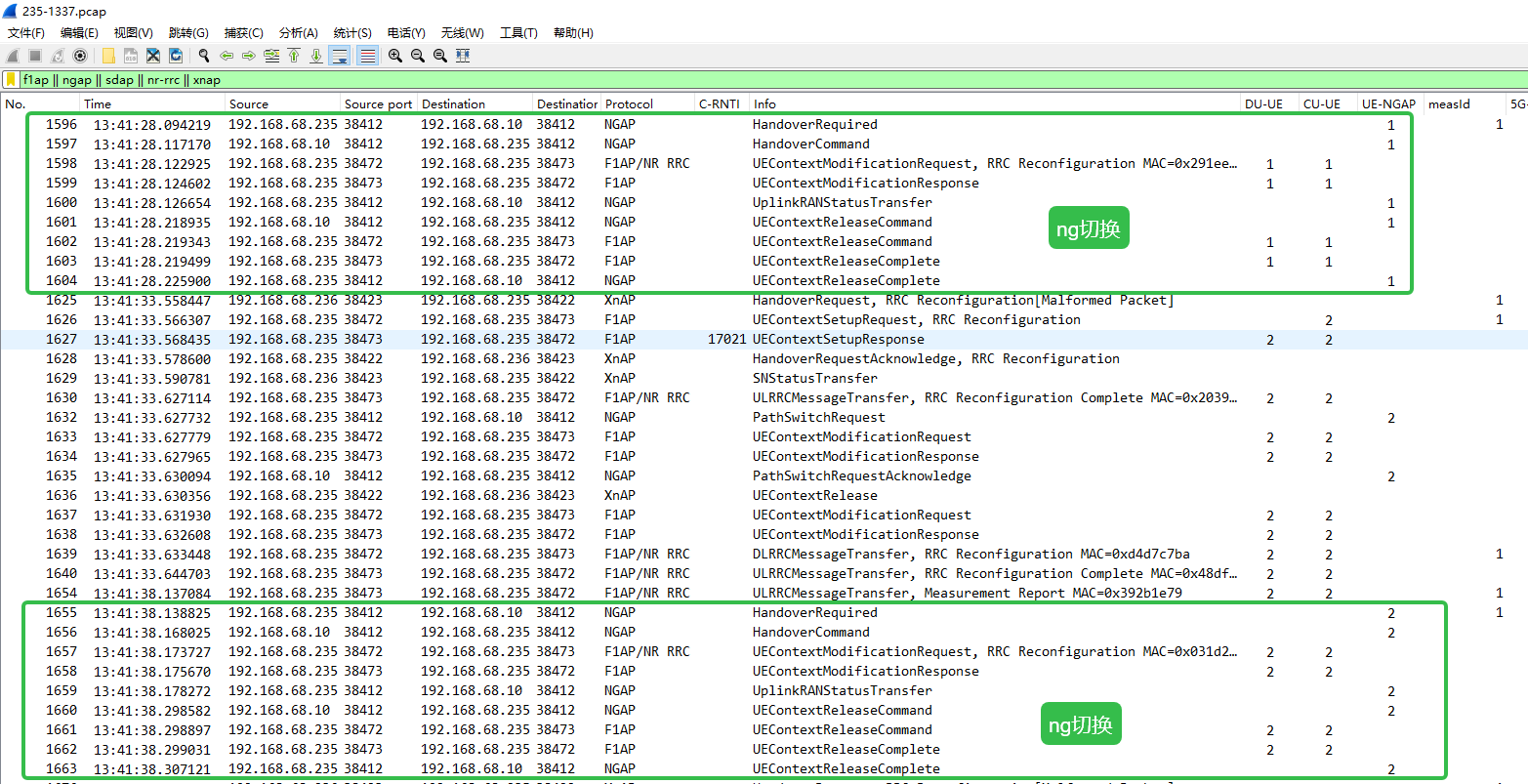Zoom in the main window text
The image size is (1528, 784).
[x=395, y=56]
